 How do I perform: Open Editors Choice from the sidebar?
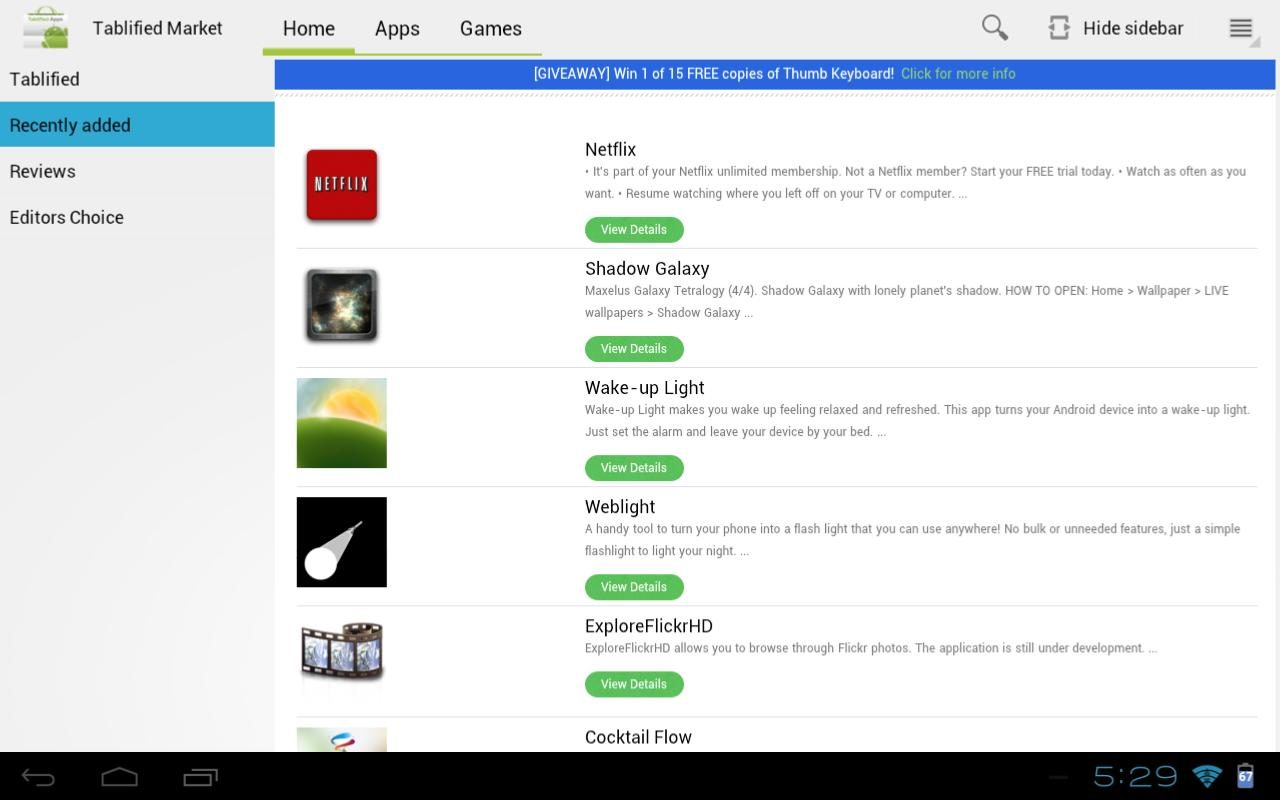66,217
